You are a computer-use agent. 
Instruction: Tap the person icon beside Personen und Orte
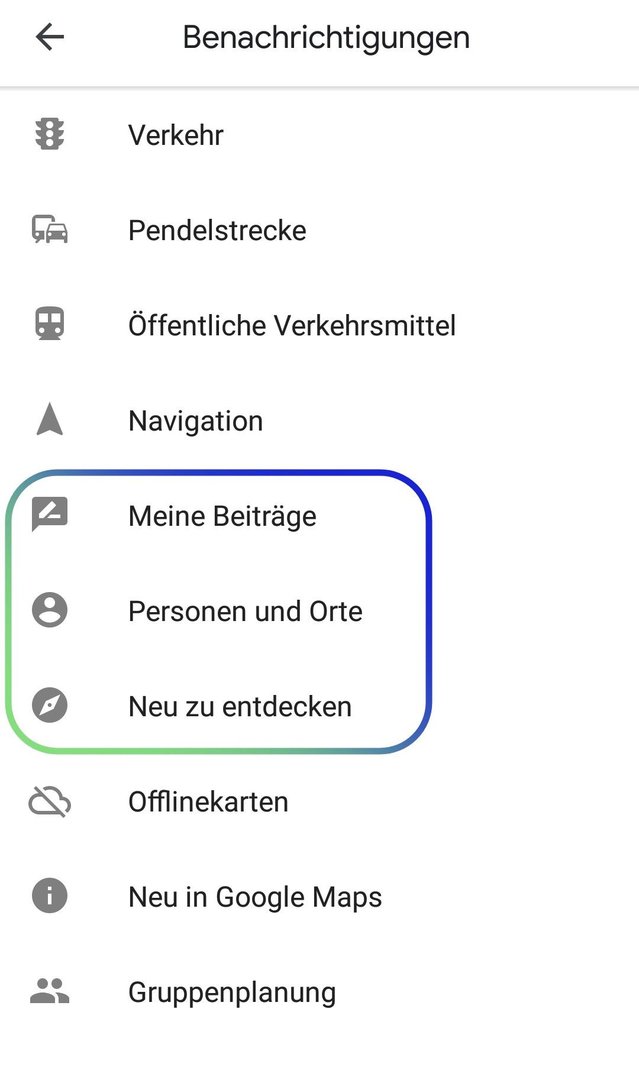pyautogui.click(x=50, y=610)
